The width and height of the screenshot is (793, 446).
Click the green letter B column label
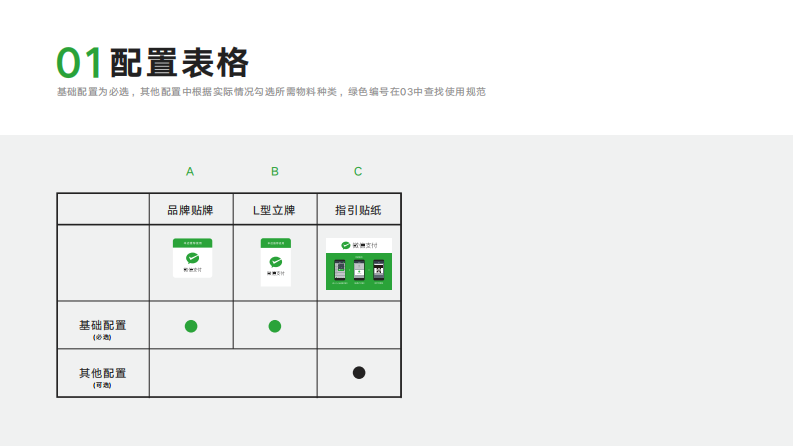click(275, 172)
